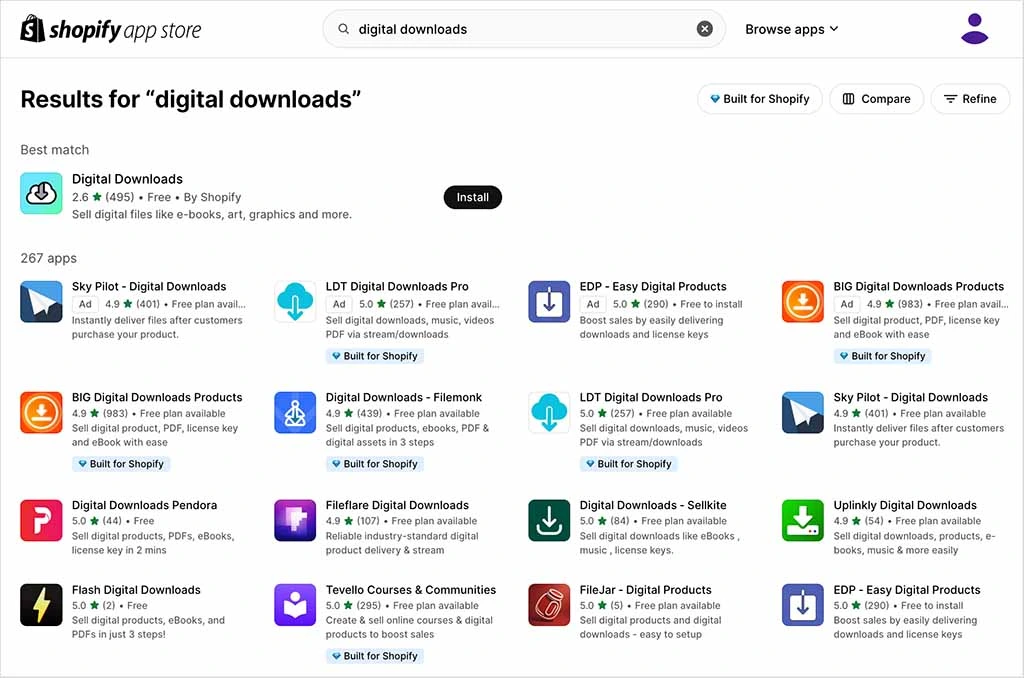Expand the Browse apps dropdown
Screen dimensions: 1024x678
pyautogui.click(x=791, y=29)
